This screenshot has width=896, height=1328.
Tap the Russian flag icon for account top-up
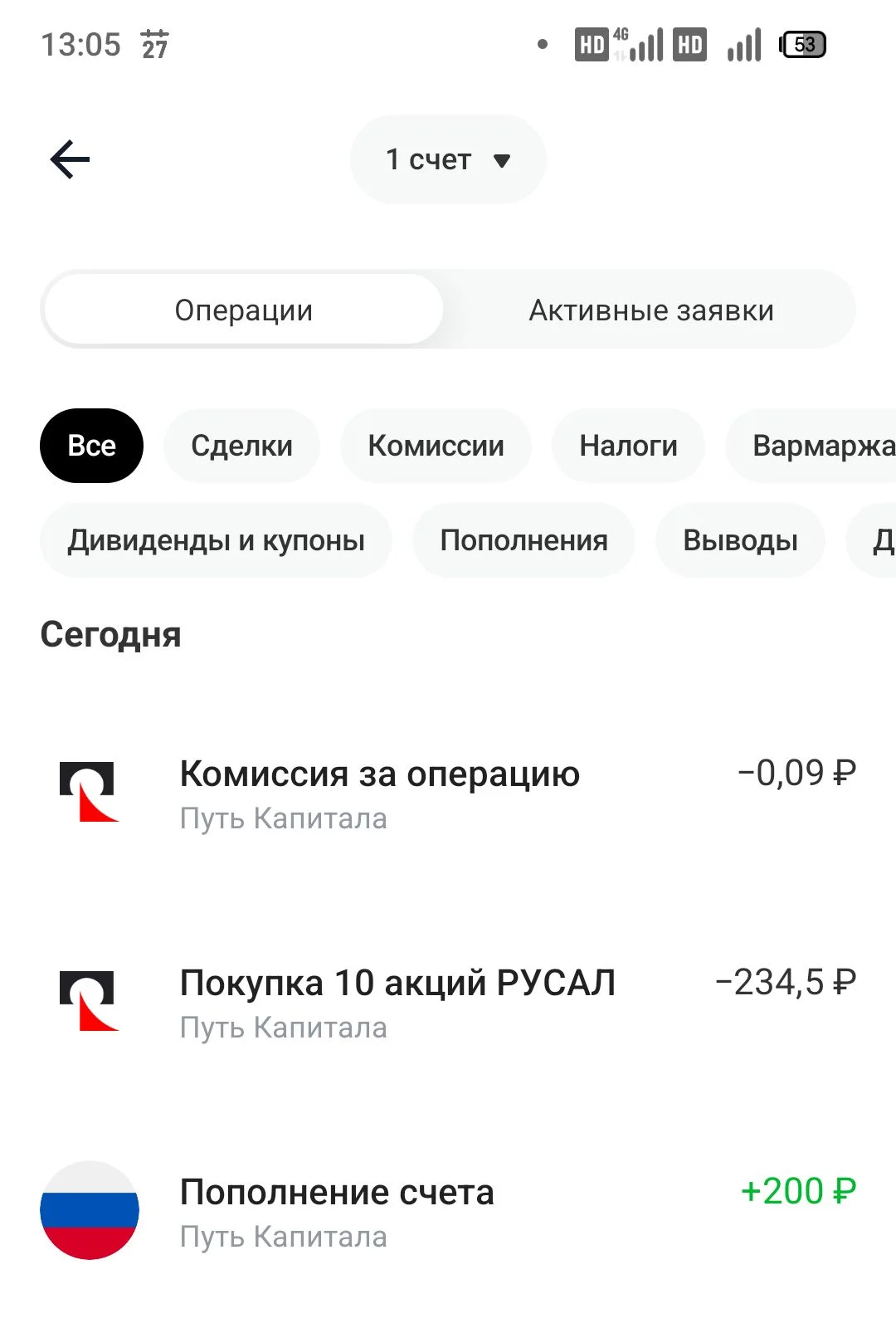point(90,1210)
